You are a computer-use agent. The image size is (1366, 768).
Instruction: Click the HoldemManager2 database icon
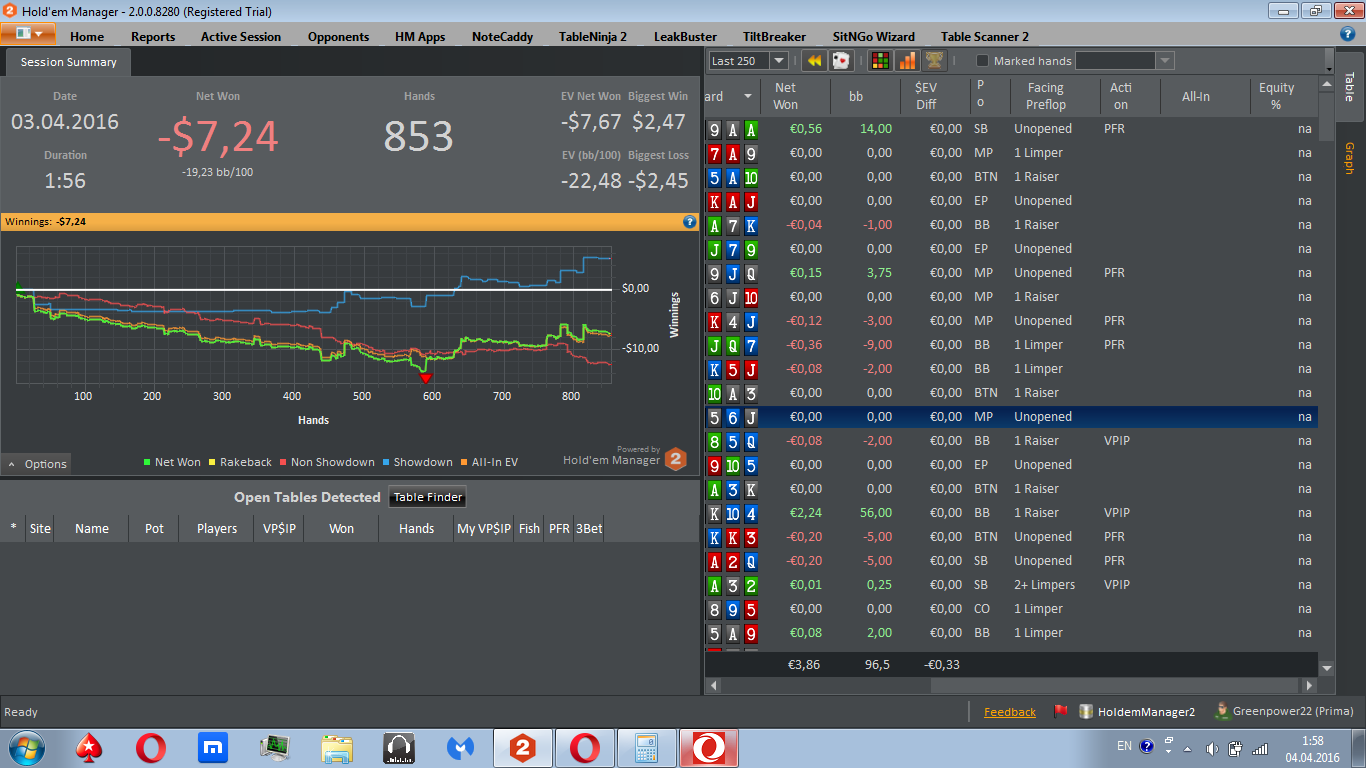pyautogui.click(x=1086, y=712)
